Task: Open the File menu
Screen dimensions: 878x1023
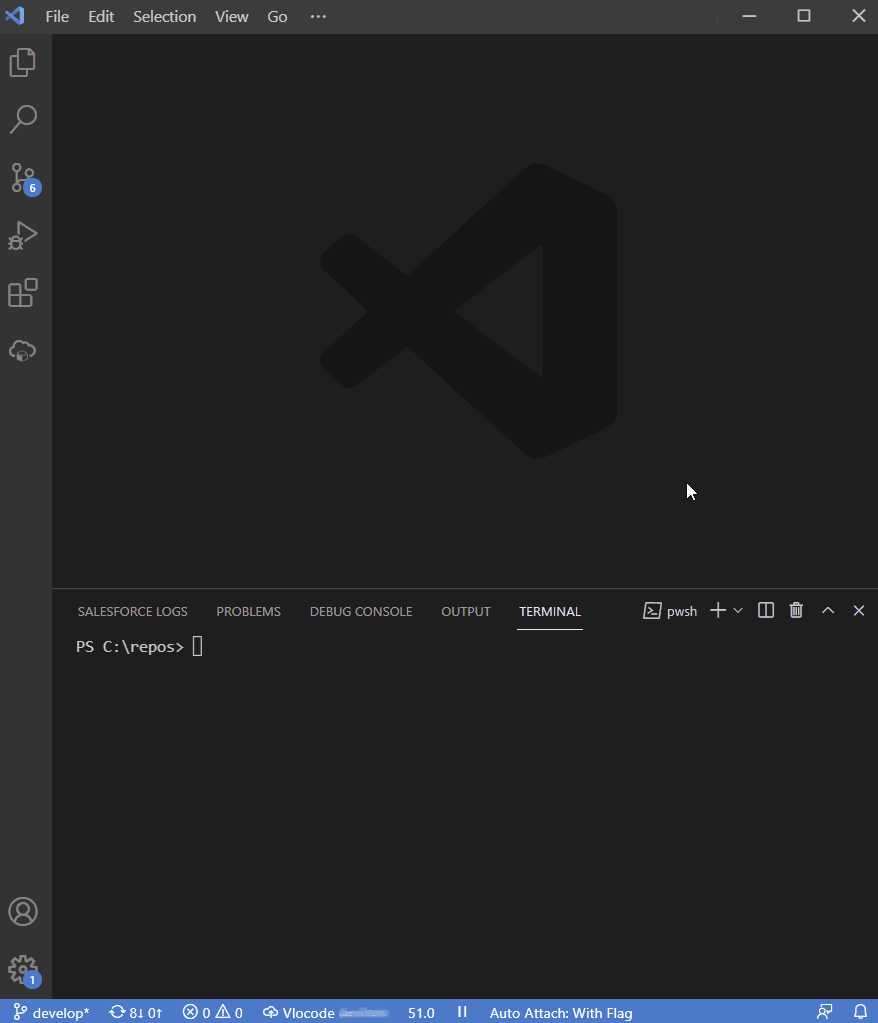Action: pyautogui.click(x=57, y=16)
